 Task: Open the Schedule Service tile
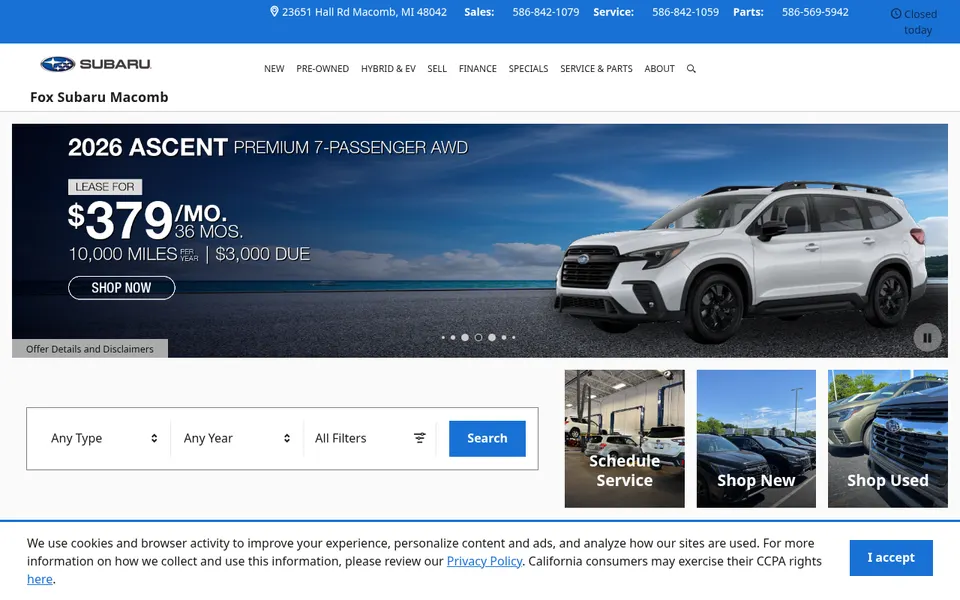click(x=624, y=438)
